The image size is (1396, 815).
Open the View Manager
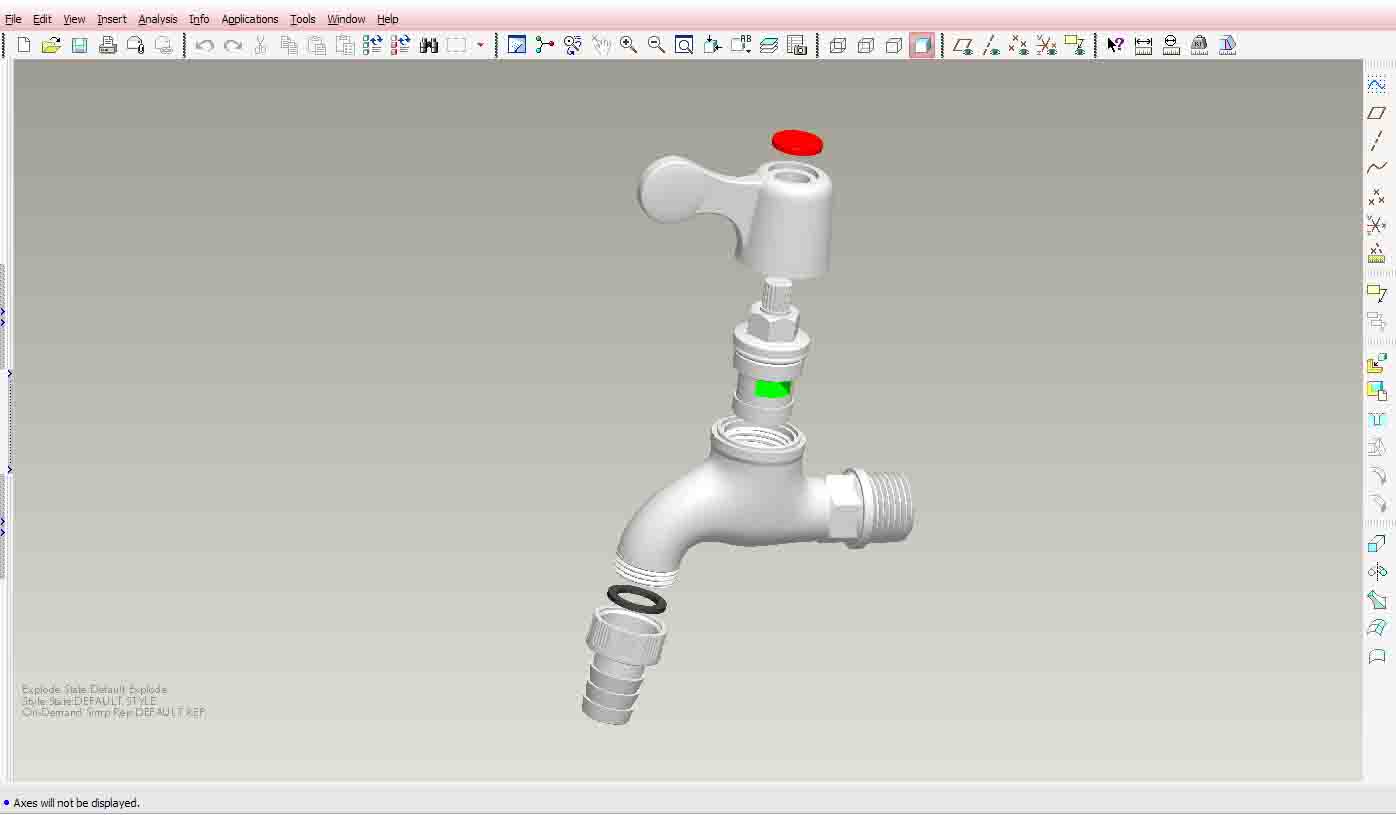tap(797, 45)
